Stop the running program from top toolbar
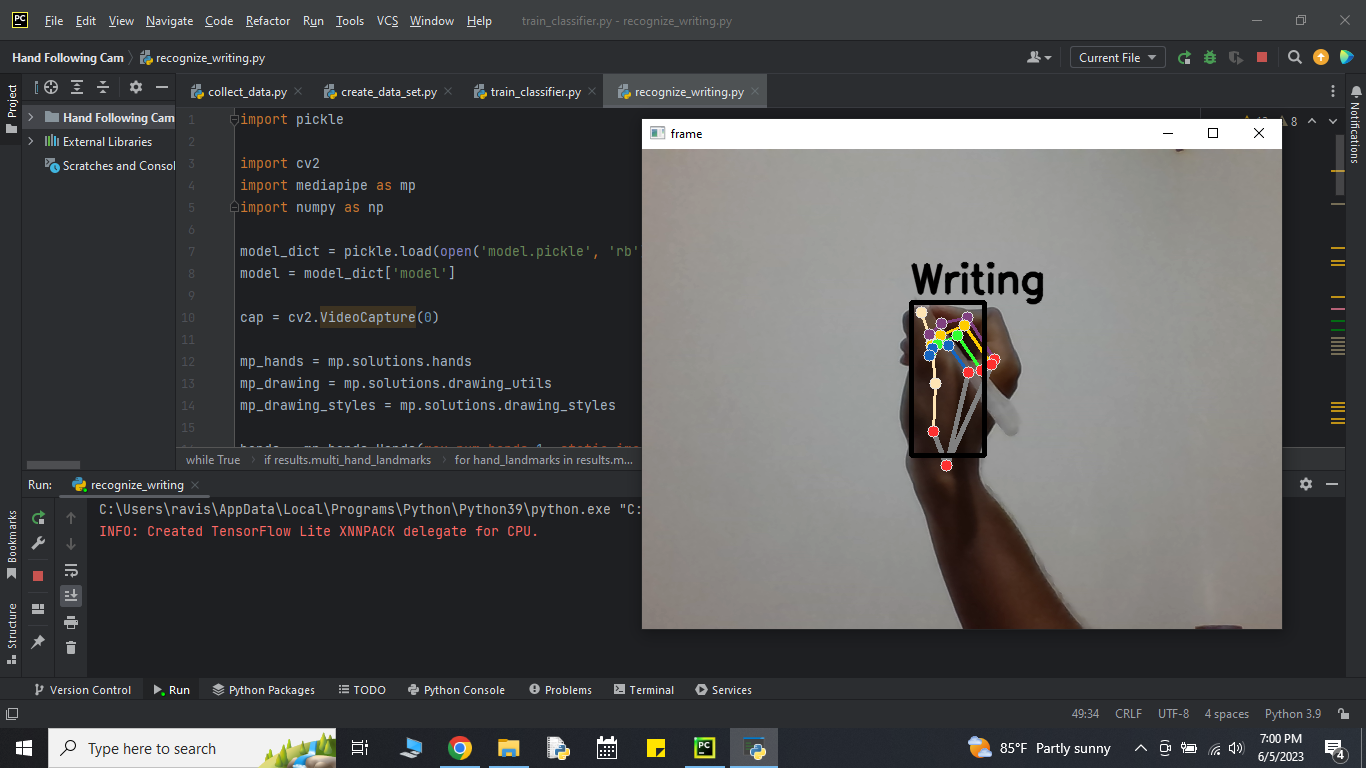 1262,58
